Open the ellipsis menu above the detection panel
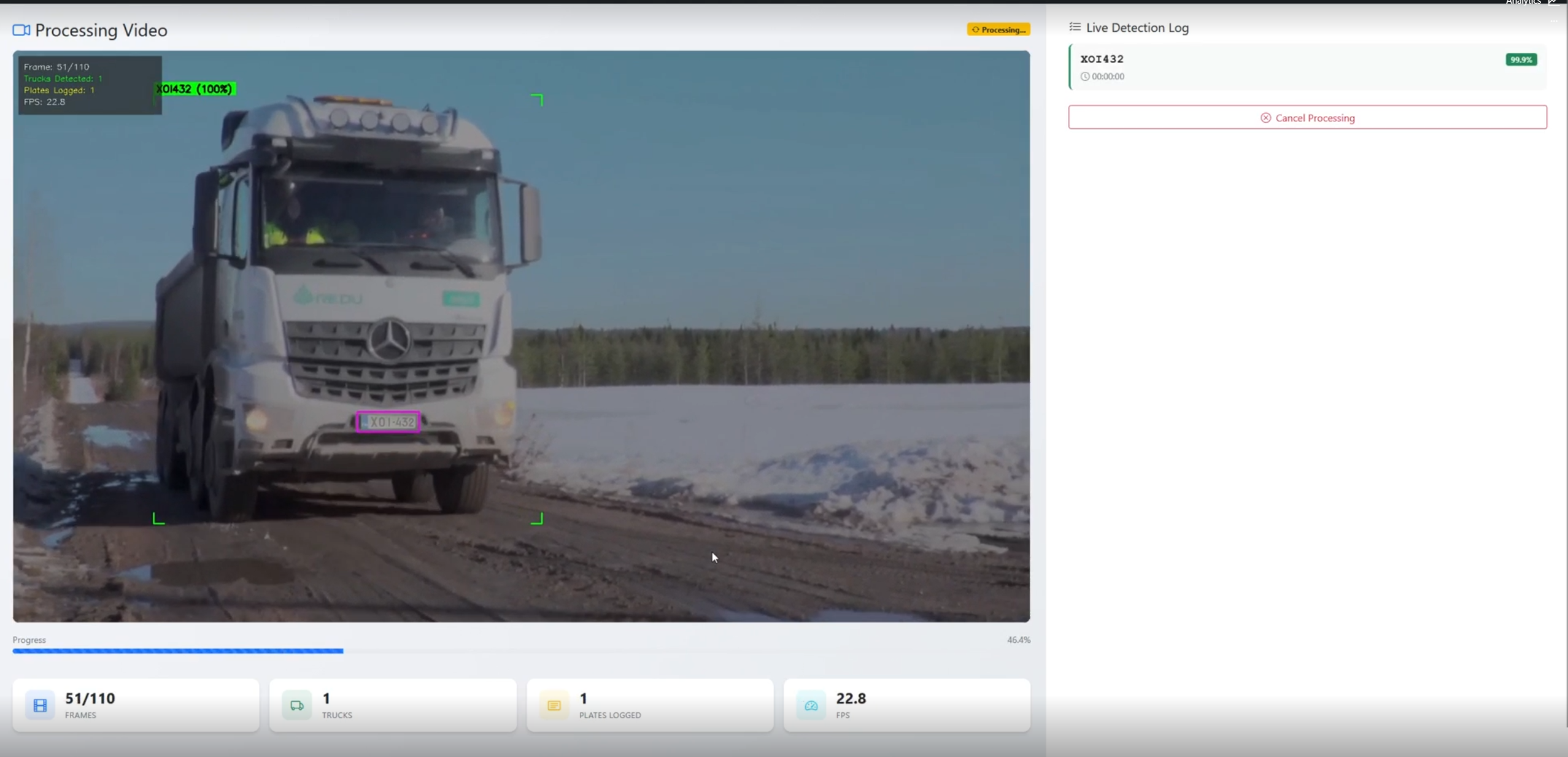This screenshot has width=1568, height=757. (x=1554, y=20)
